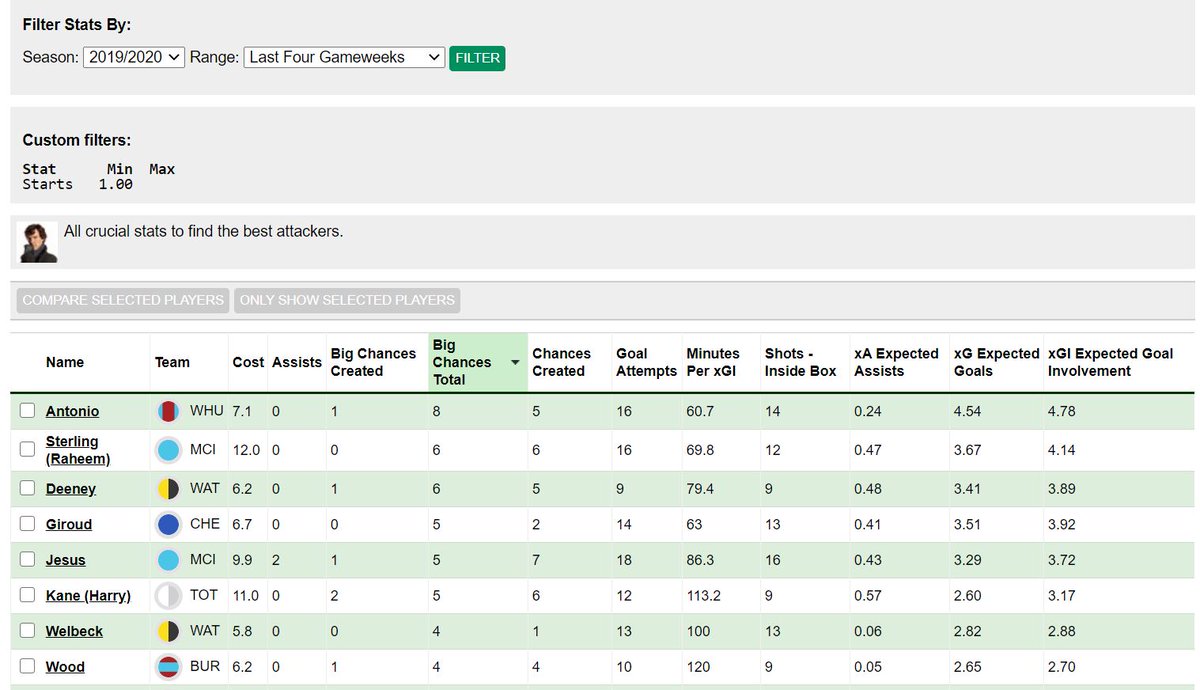The image size is (1200, 690).
Task: Click Deeney's xA value 0.48
Action: [x=868, y=489]
